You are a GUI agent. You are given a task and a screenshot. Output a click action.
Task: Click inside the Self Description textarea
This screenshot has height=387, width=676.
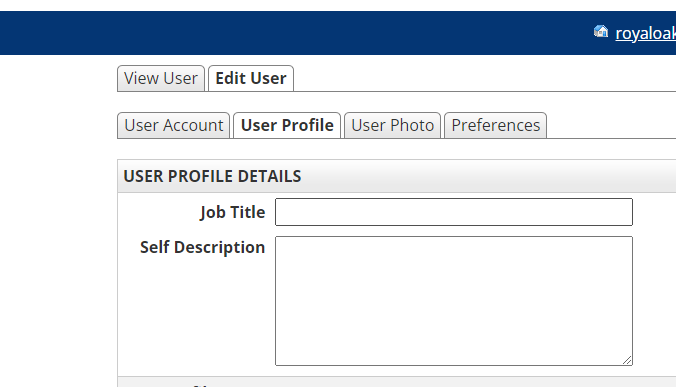(454, 301)
